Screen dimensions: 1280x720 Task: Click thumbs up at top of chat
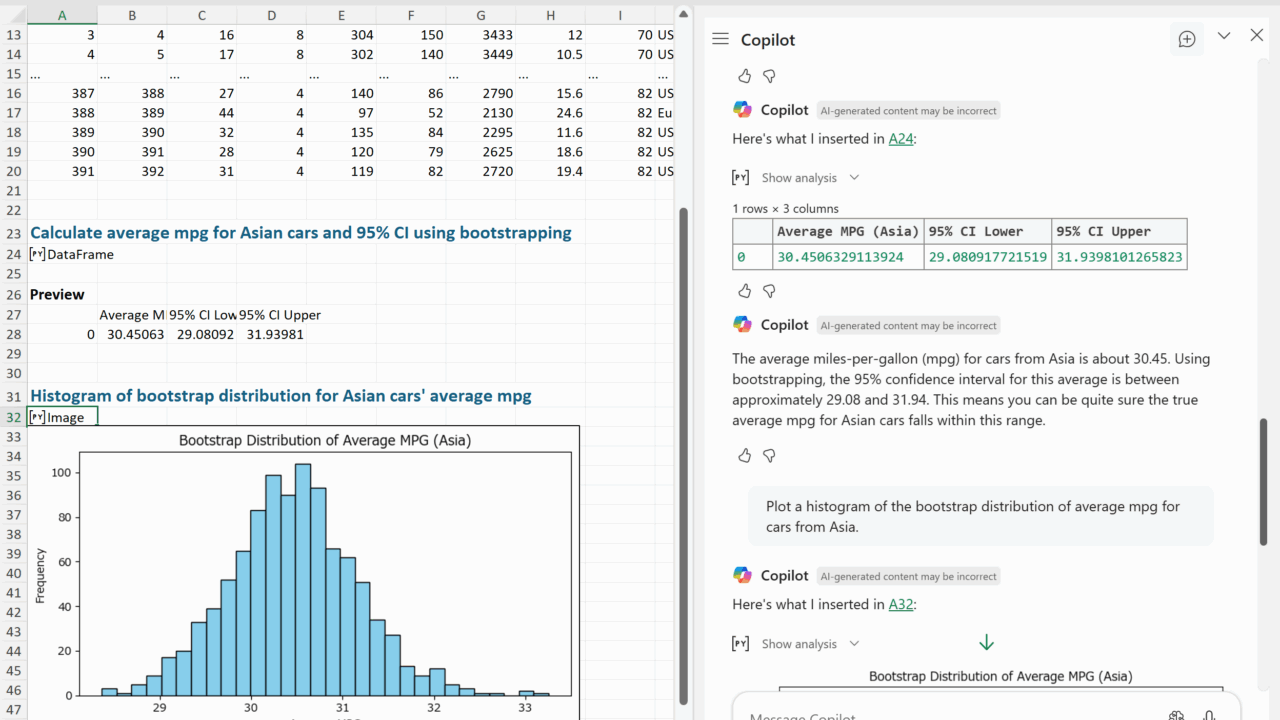[x=744, y=76]
